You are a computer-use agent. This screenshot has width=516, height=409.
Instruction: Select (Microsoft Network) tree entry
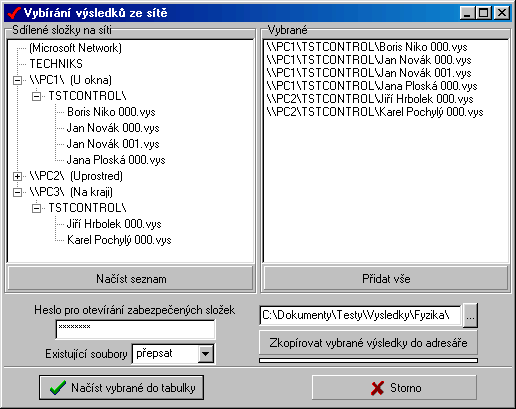[75, 48]
